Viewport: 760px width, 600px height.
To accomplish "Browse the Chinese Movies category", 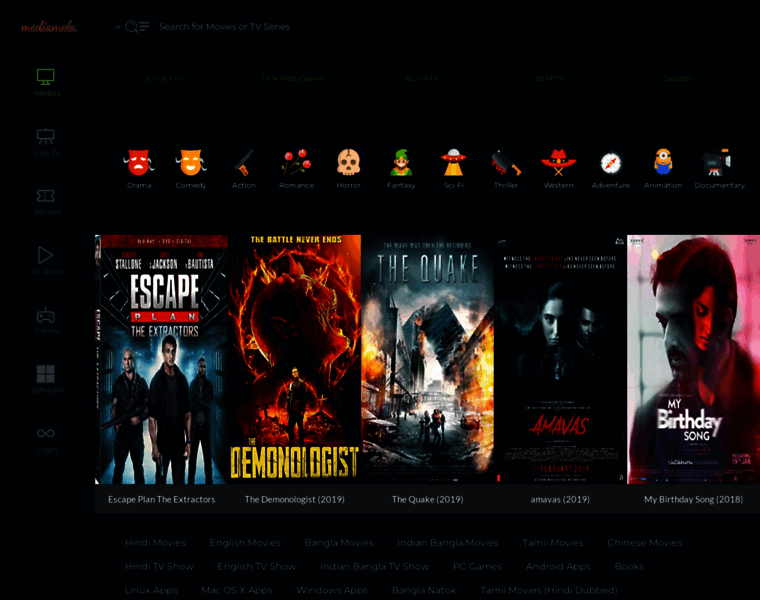I will 645,543.
